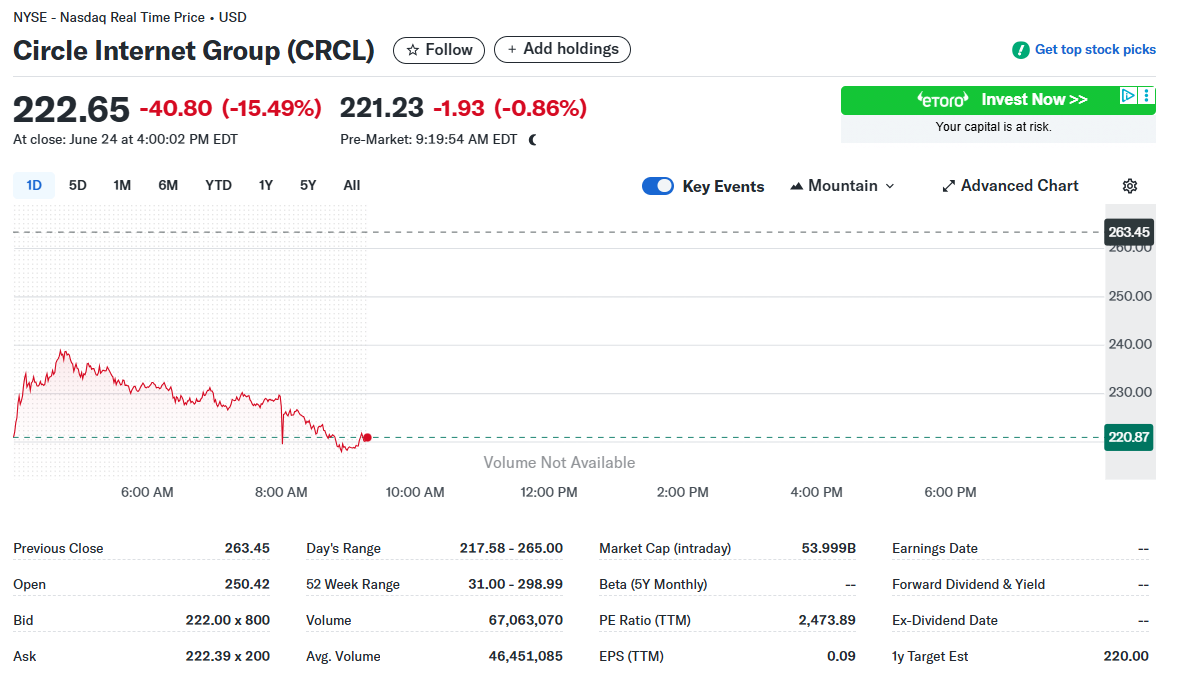Click the pre-market moon icon
Image resolution: width=1179 pixels, height=676 pixels.
pos(533,140)
